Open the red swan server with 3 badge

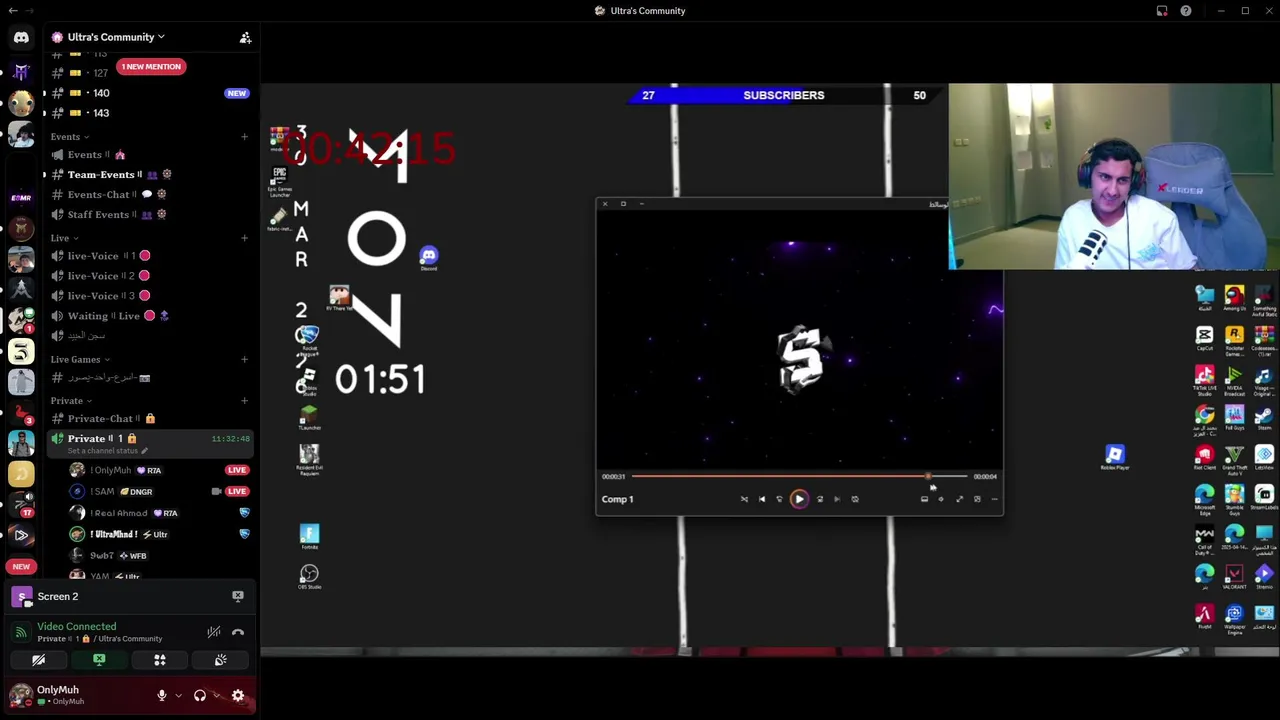click(x=21, y=413)
